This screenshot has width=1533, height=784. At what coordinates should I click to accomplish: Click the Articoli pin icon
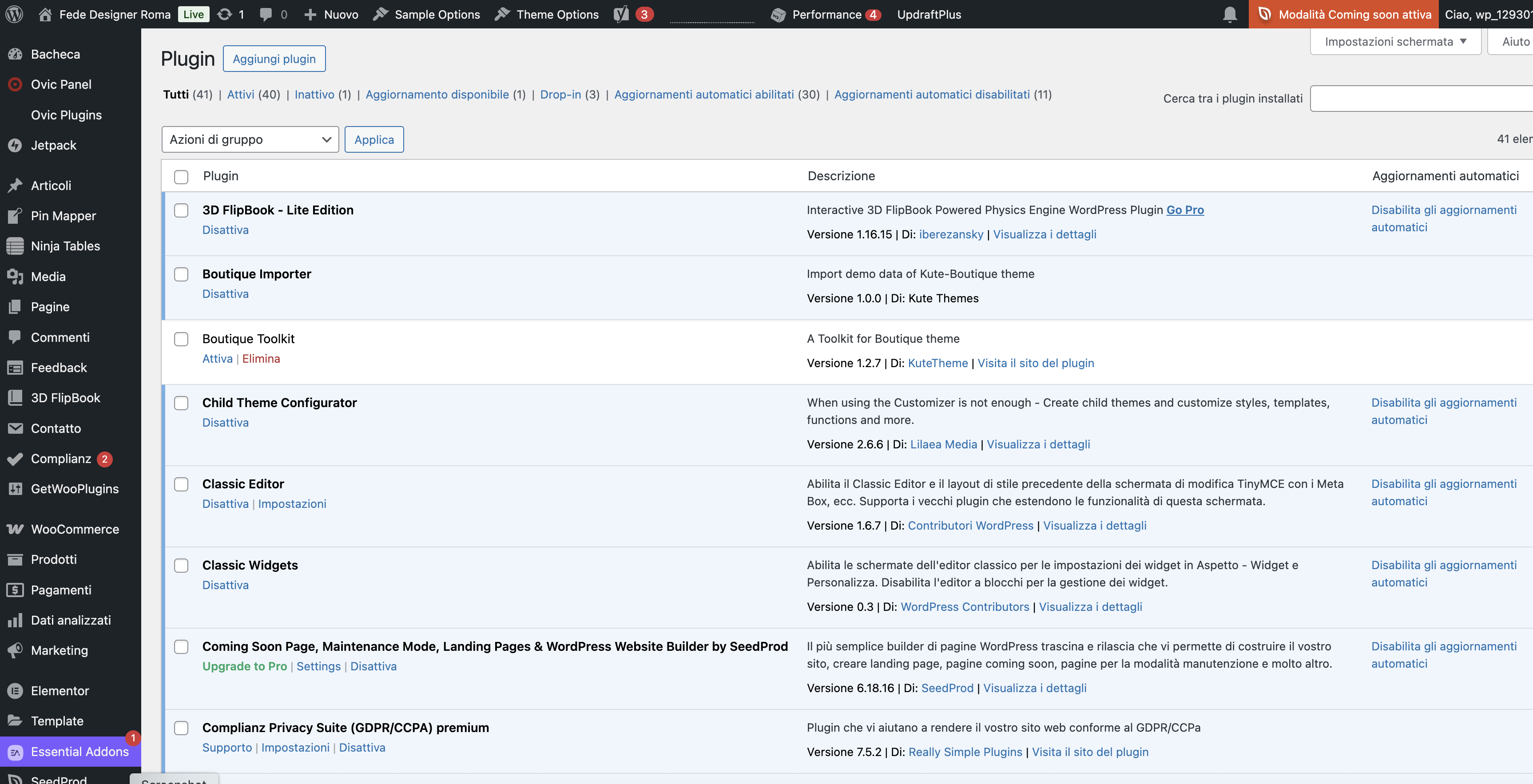click(15, 186)
